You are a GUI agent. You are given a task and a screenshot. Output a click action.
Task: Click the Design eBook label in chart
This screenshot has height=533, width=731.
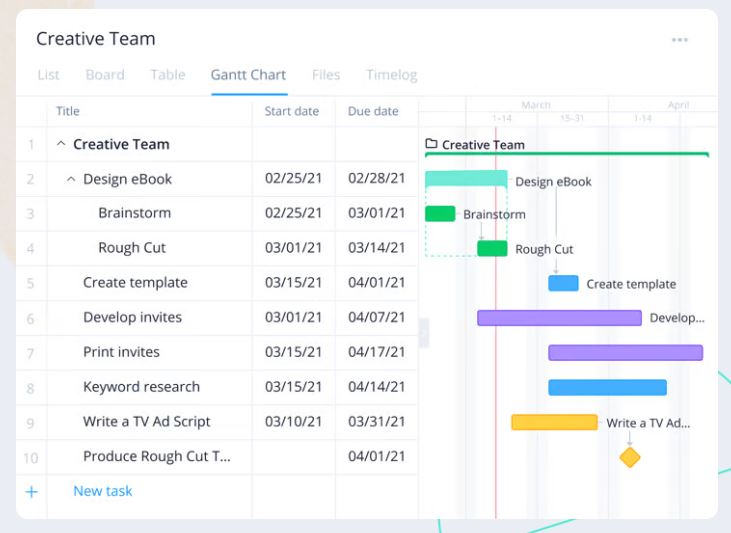(553, 181)
